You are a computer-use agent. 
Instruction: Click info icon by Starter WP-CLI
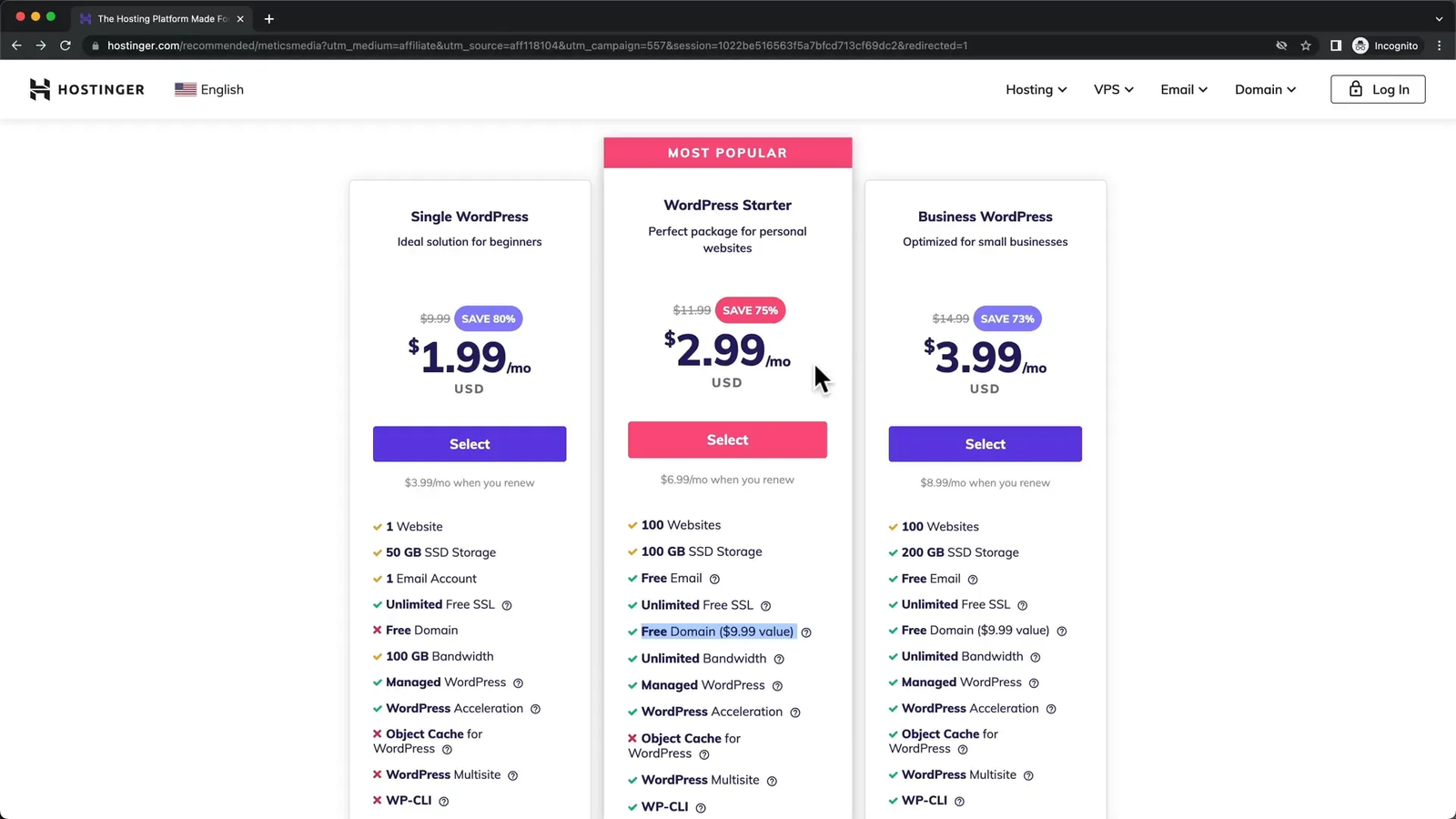701,808
